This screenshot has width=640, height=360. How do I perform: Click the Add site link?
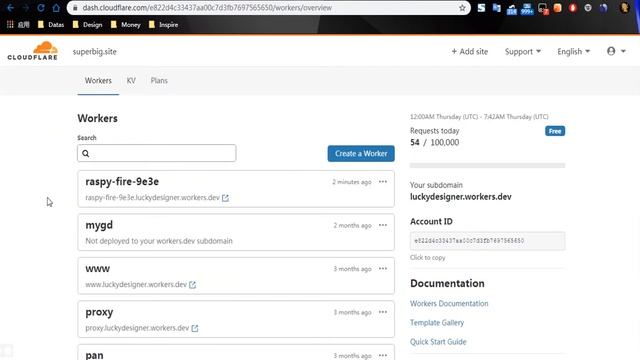coord(469,51)
